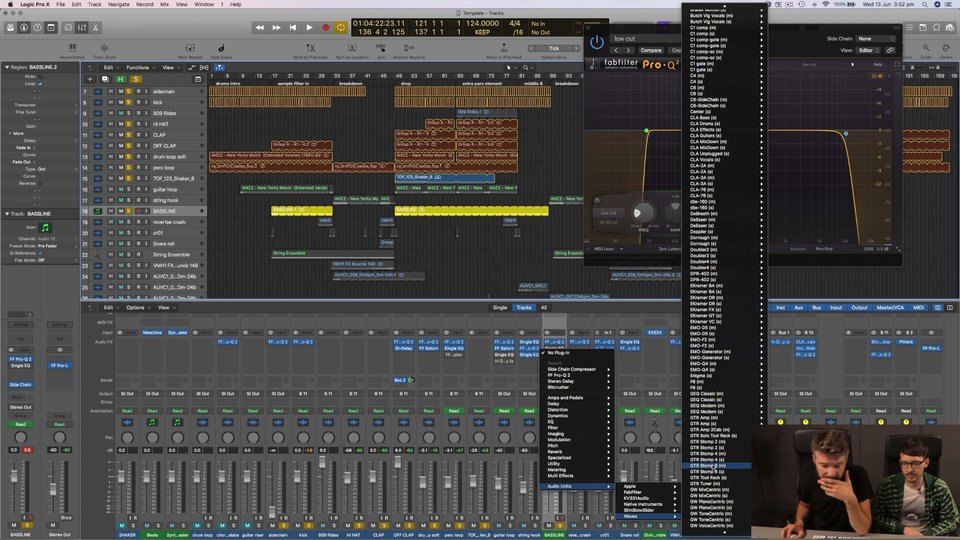This screenshot has width=960, height=540.
Task: Open the Navigate menu in menu bar
Action: [x=119, y=4]
